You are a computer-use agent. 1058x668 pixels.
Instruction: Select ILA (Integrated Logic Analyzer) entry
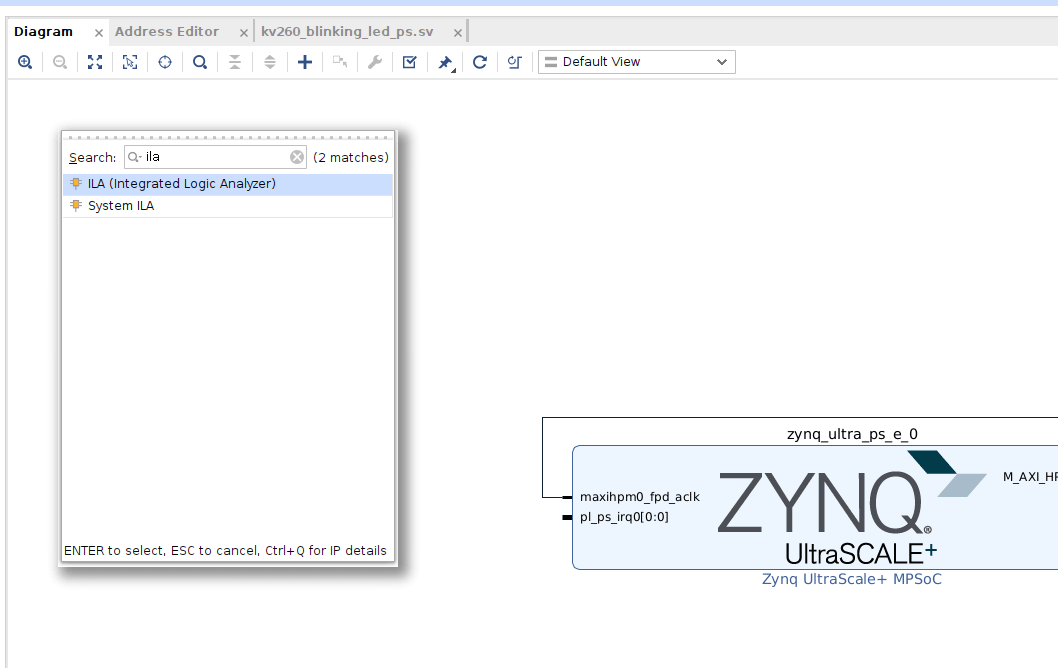point(228,184)
